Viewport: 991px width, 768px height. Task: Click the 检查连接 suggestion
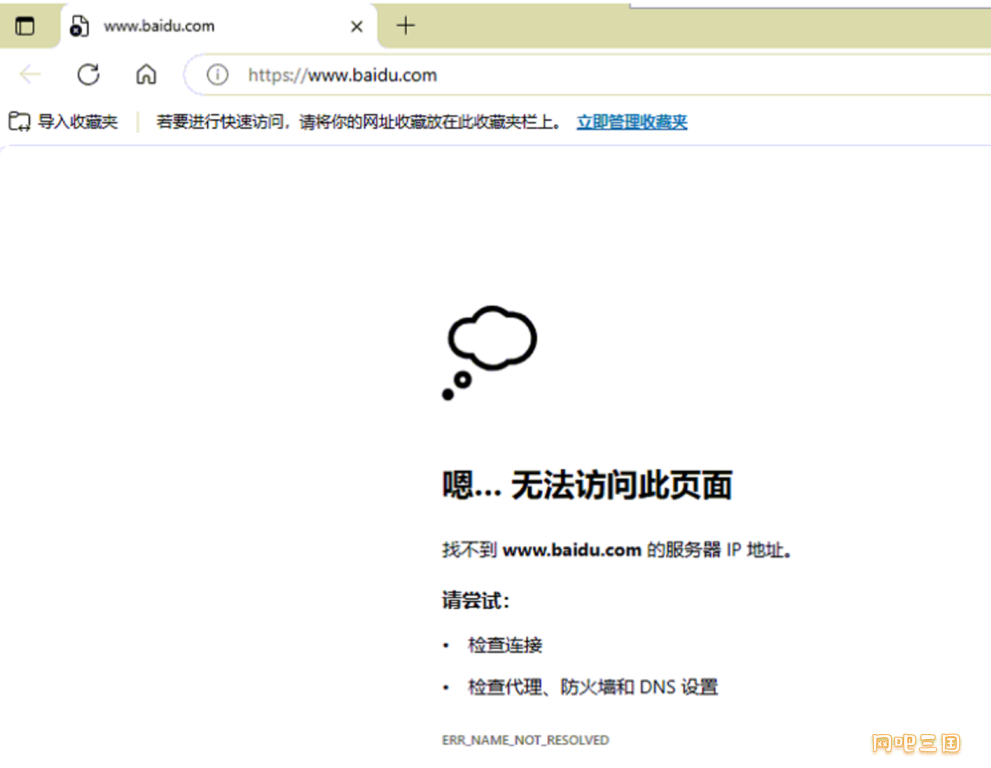[505, 645]
